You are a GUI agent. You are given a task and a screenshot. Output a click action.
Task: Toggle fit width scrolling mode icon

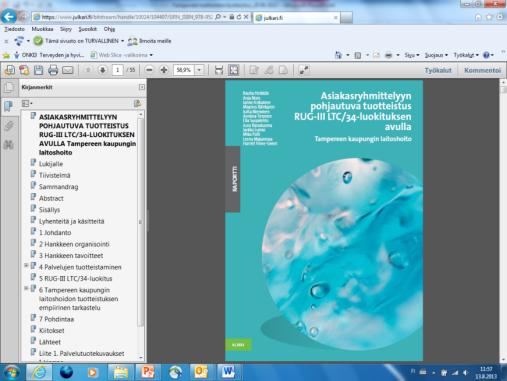click(219, 70)
